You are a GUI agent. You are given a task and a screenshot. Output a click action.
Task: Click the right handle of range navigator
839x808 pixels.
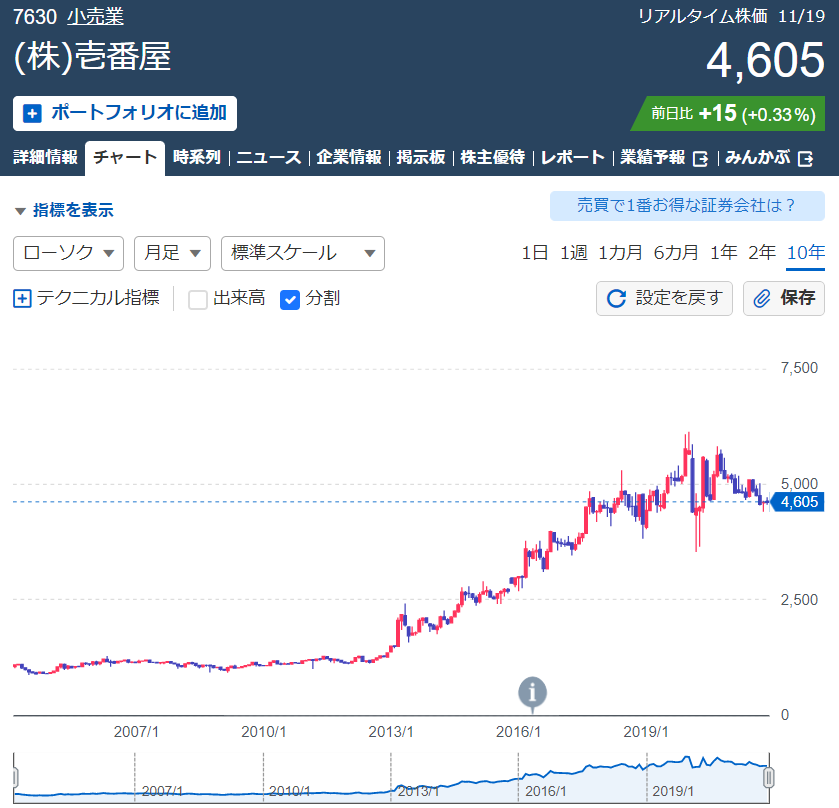(769, 777)
